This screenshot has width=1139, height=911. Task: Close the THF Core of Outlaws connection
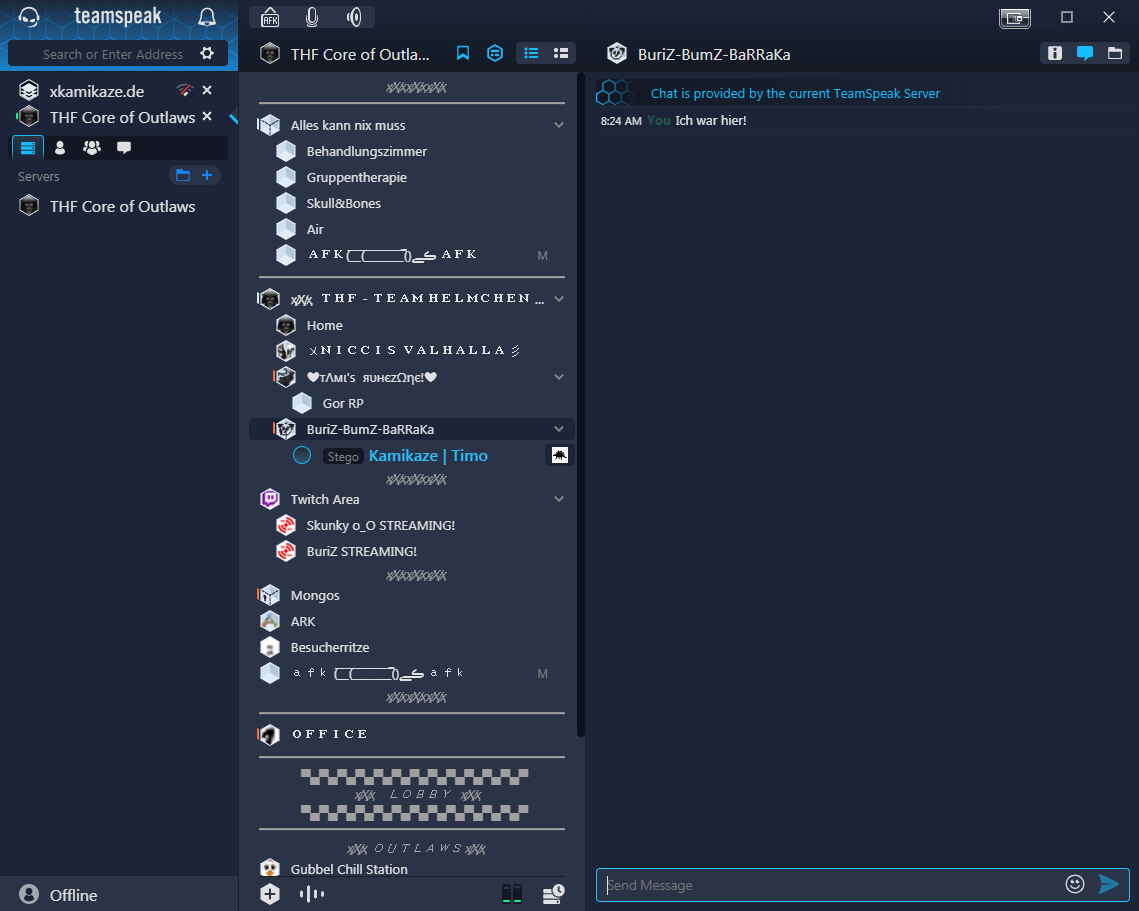coord(207,116)
